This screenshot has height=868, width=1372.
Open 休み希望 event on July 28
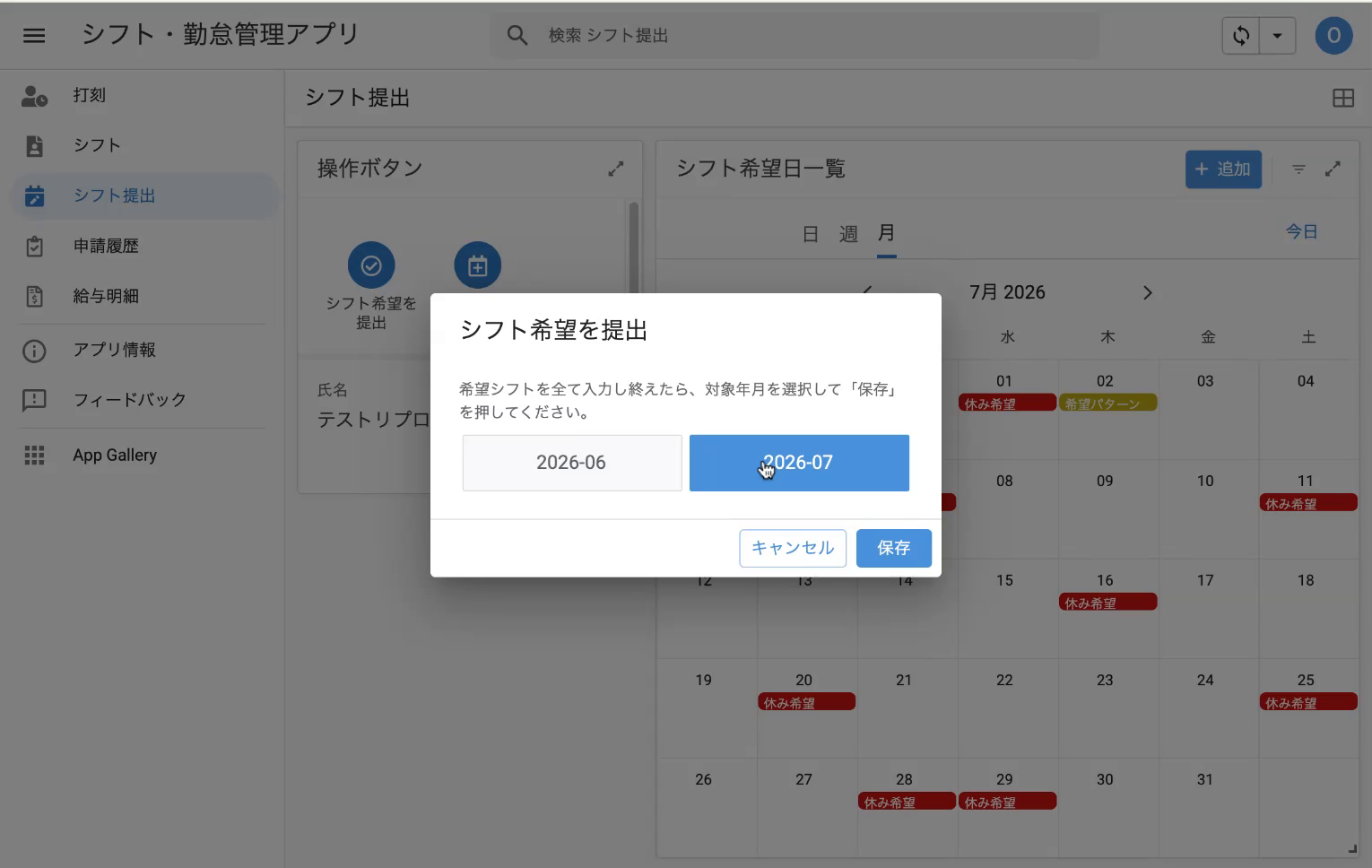[x=907, y=802]
